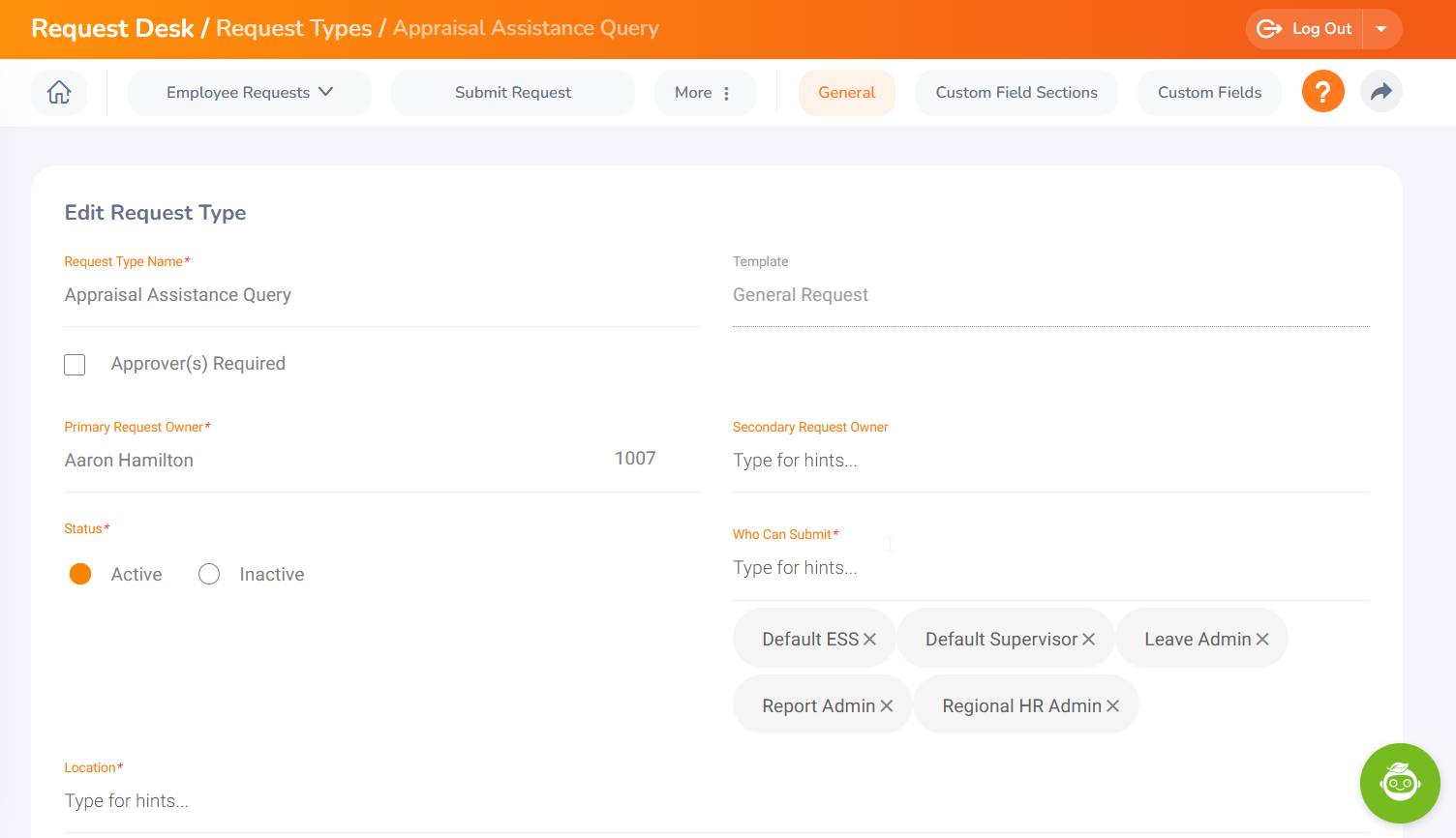
Task: Open the green chatbot assistant
Action: 1399,783
